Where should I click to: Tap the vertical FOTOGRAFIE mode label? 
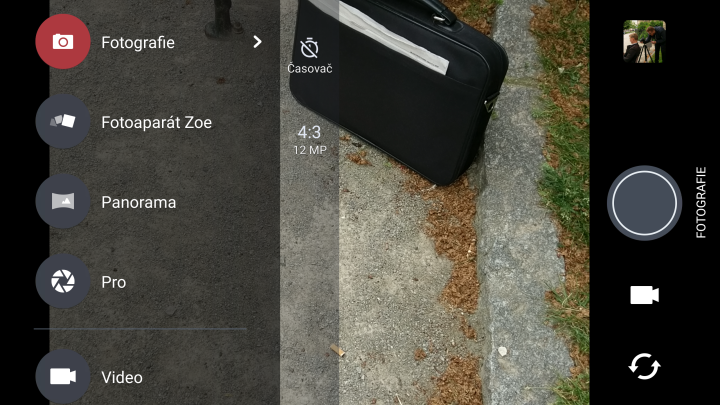tap(701, 202)
